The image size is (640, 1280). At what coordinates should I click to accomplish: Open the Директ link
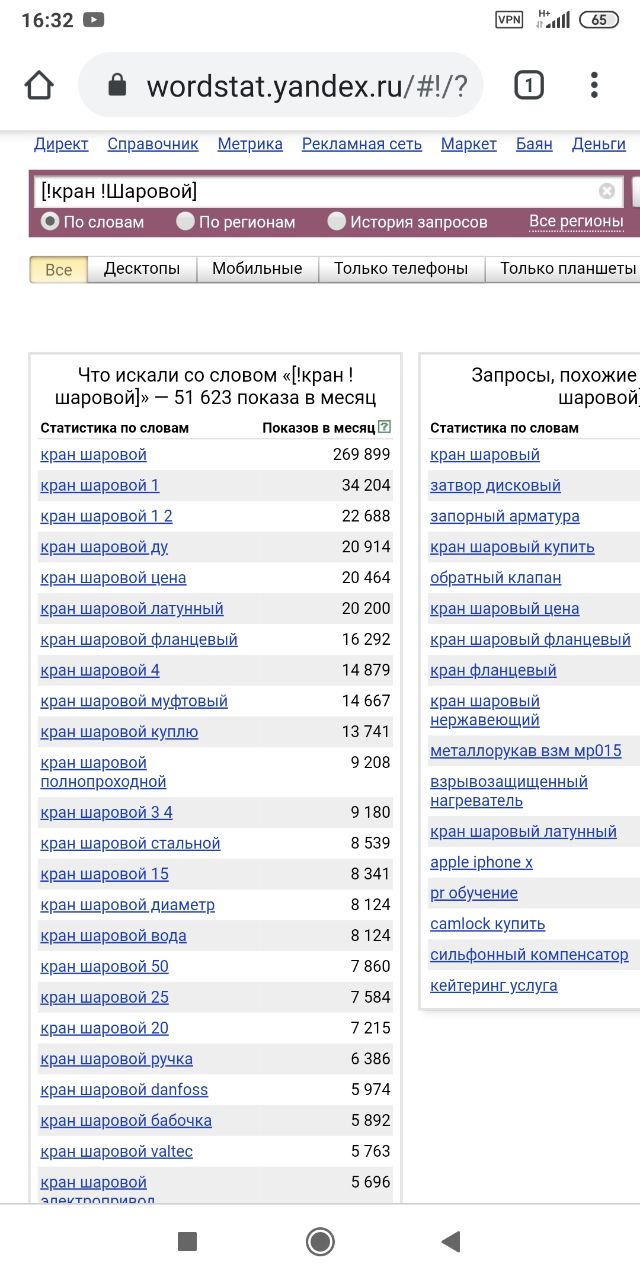pyautogui.click(x=61, y=144)
